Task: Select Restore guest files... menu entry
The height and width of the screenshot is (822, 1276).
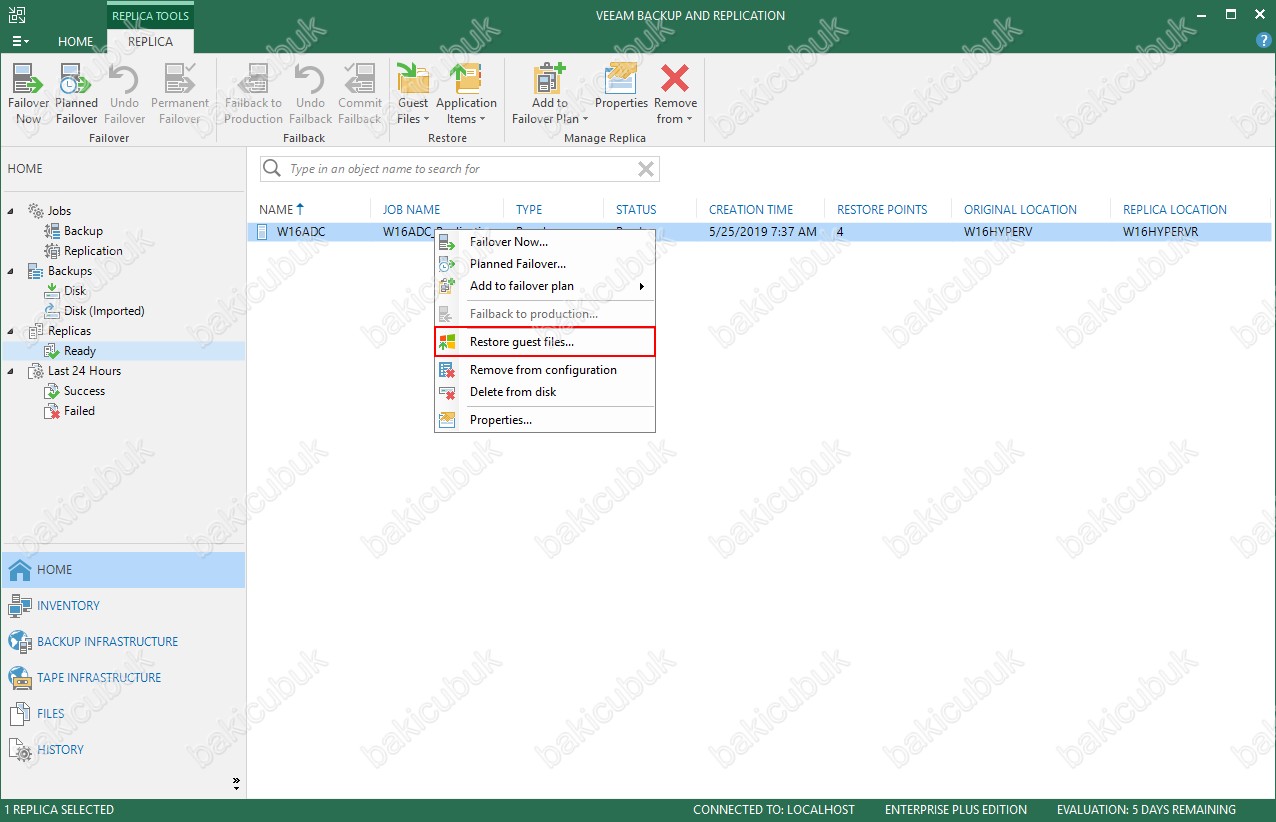Action: tap(545, 342)
